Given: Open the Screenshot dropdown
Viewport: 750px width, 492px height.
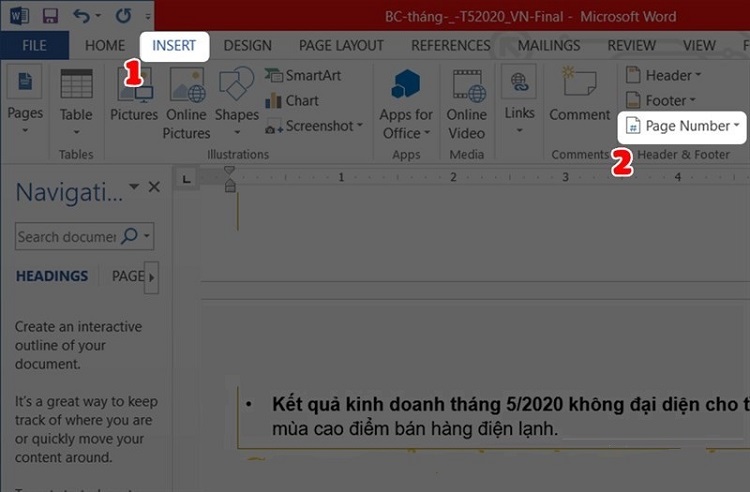Looking at the screenshot, I should [314, 126].
